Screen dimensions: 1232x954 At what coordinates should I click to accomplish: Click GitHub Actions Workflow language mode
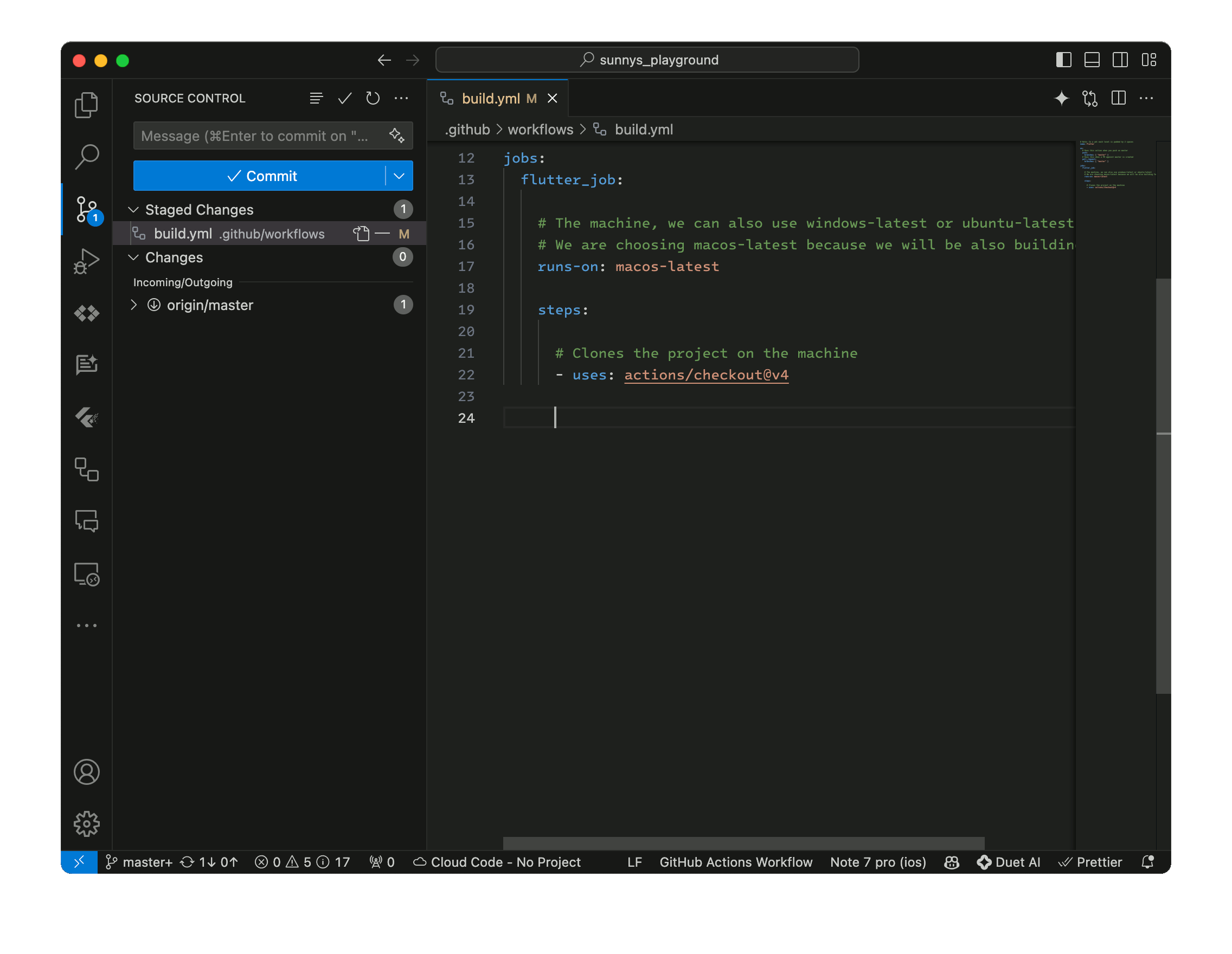[x=736, y=861]
